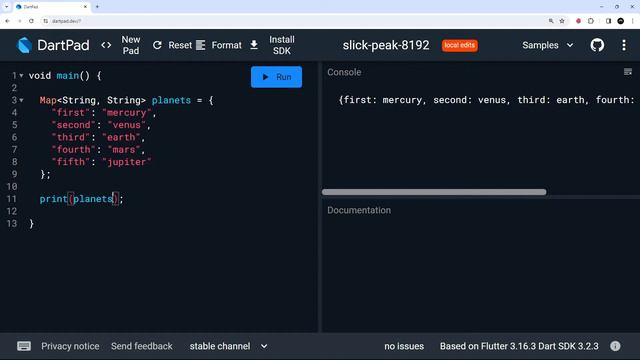Click the console horizontal scrollbar
This screenshot has width=640, height=360.
click(x=434, y=192)
